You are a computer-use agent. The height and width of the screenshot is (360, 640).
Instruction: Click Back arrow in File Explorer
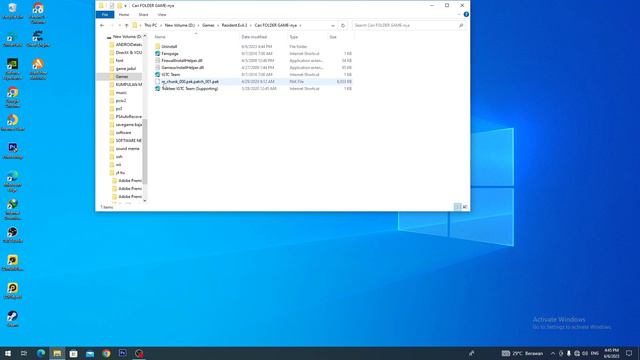(x=102, y=25)
